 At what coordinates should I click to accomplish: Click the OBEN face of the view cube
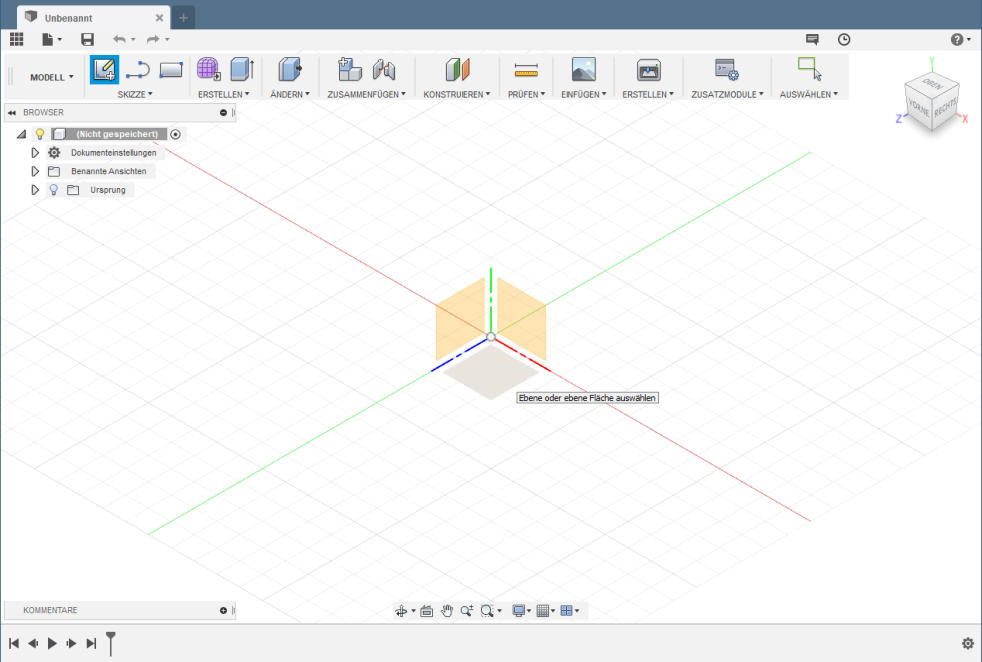click(x=932, y=85)
